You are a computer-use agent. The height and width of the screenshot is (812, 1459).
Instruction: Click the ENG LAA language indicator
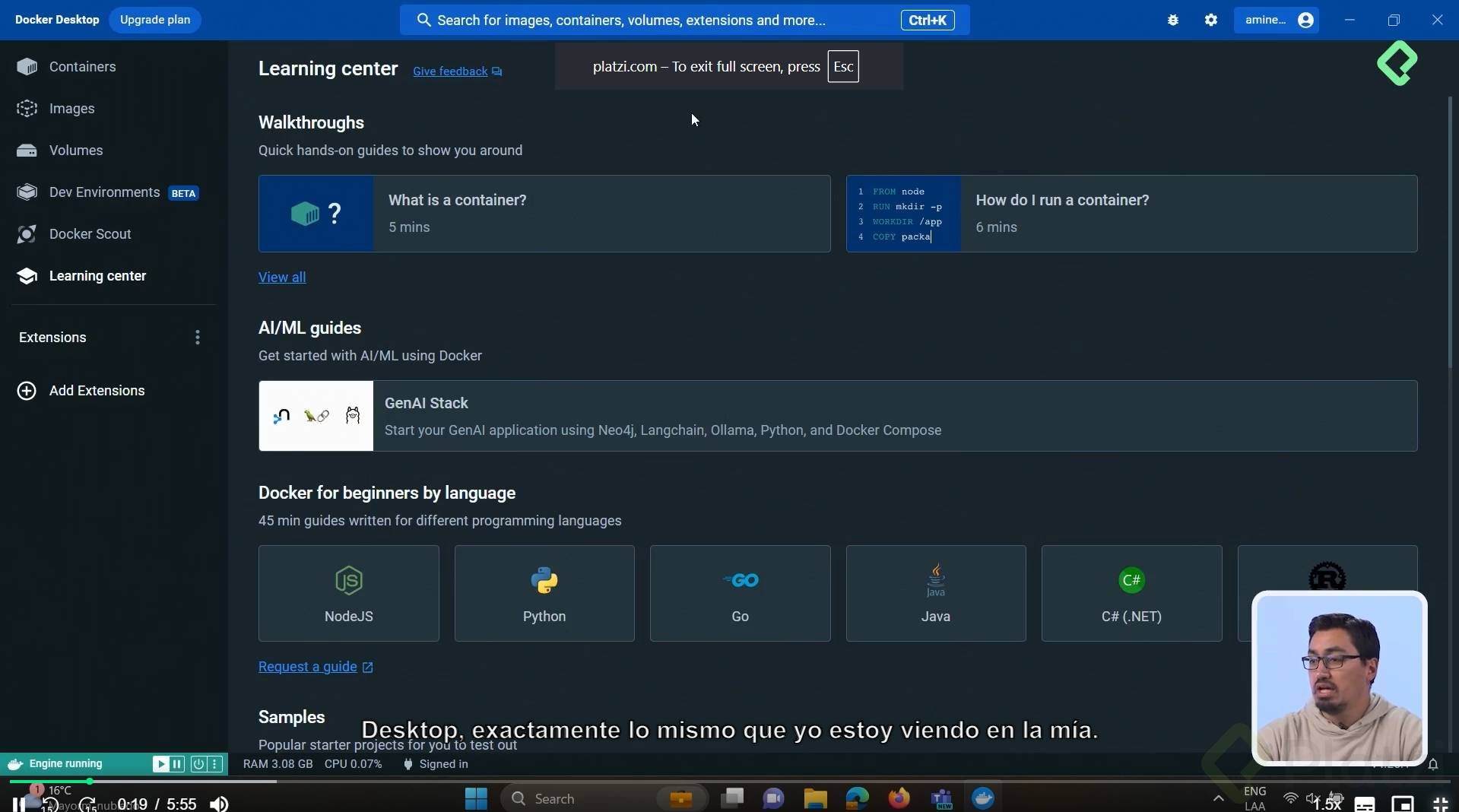click(x=1255, y=798)
